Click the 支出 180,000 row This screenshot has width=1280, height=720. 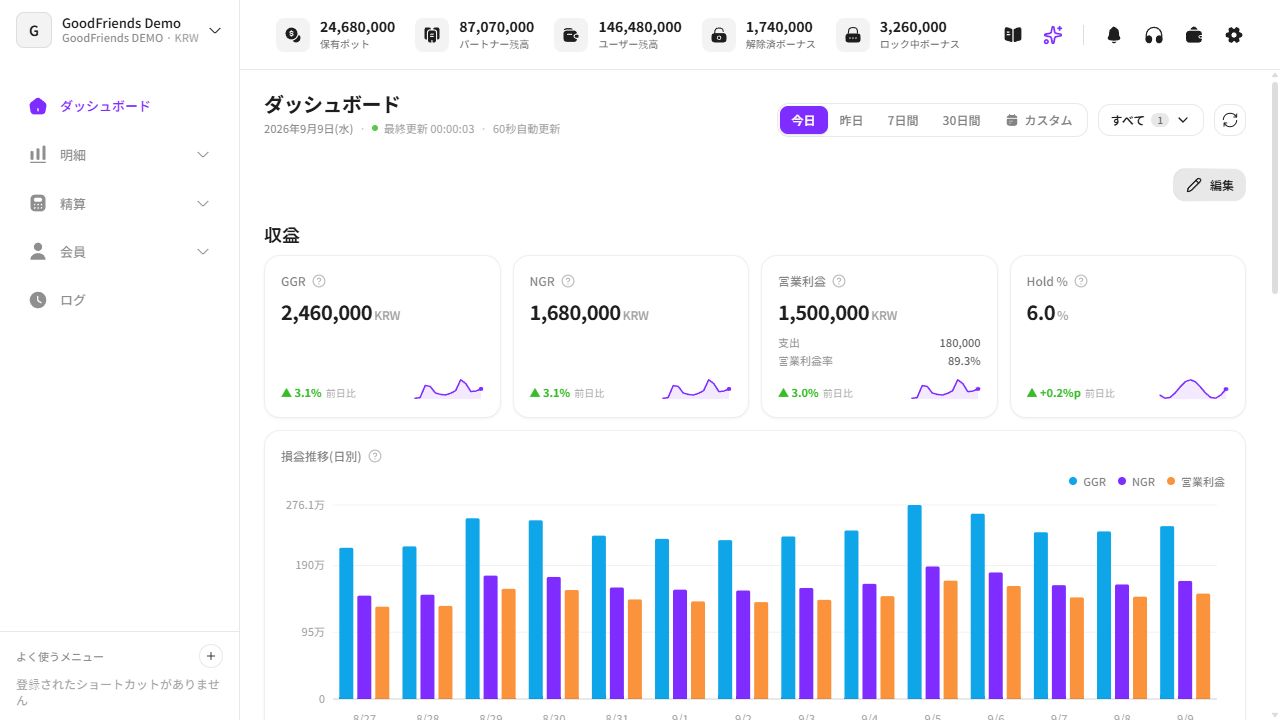pos(879,343)
